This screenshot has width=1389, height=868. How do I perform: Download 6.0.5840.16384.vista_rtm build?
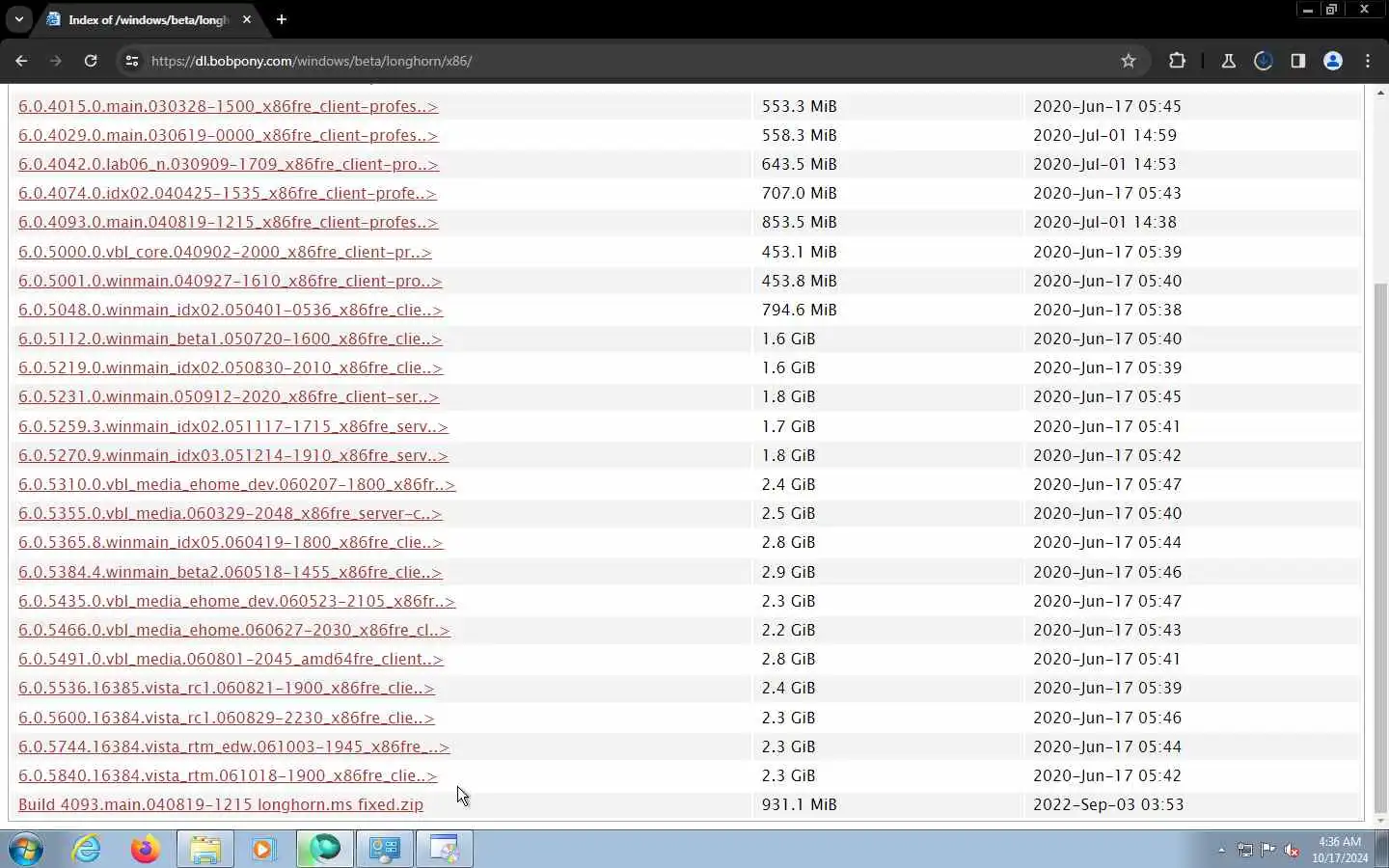coord(228,775)
